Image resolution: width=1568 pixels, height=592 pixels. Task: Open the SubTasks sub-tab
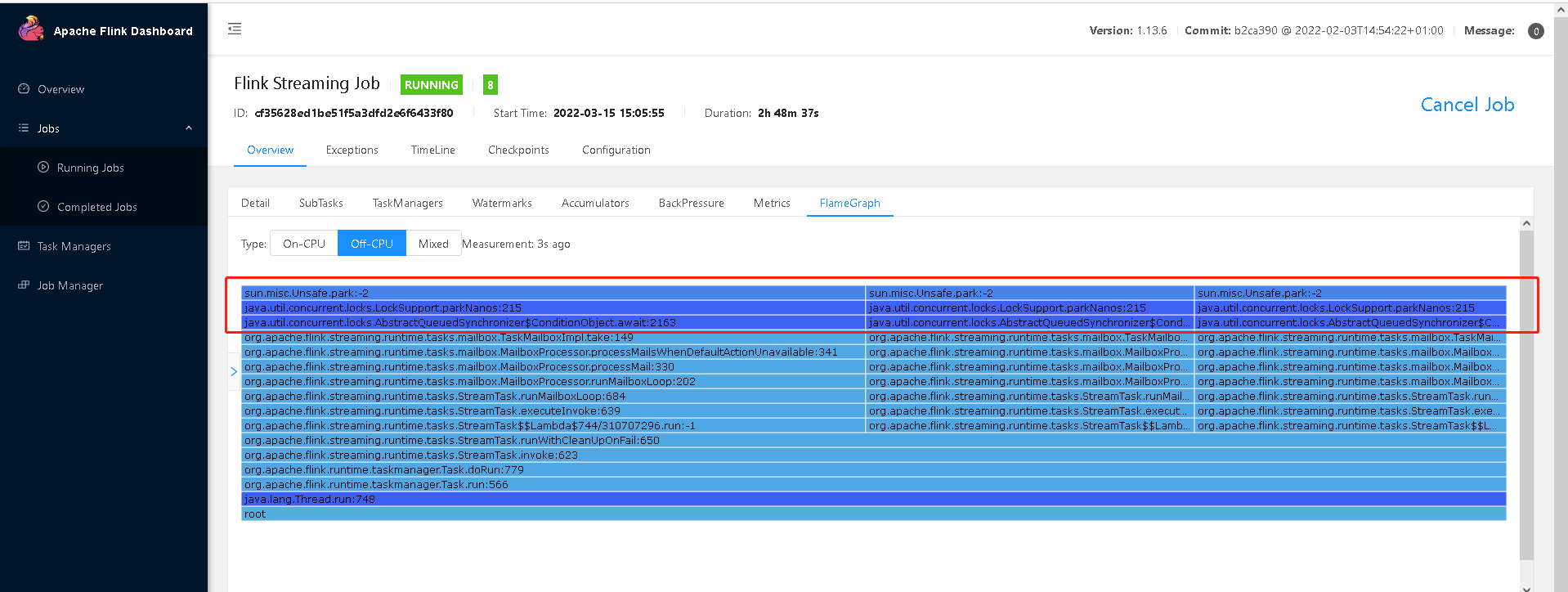(x=321, y=203)
